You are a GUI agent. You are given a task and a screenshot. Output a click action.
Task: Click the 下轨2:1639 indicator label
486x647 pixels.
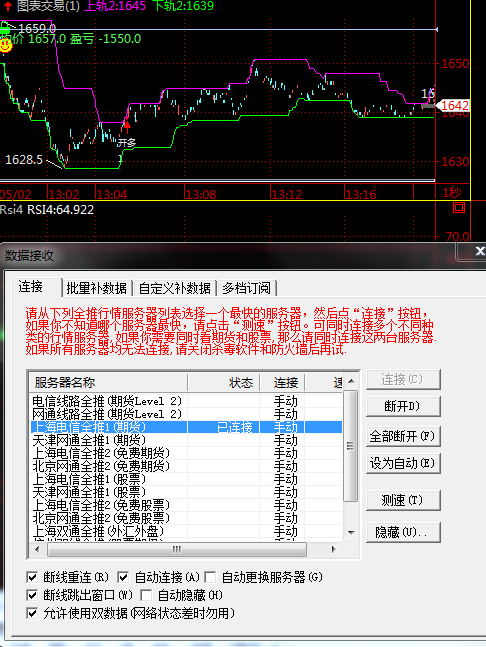click(x=183, y=6)
